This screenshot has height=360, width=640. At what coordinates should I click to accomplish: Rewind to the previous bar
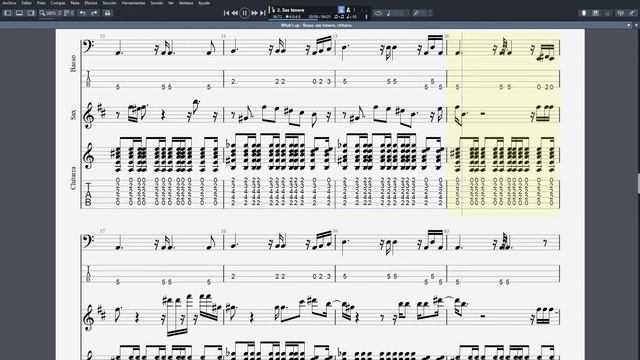point(235,13)
